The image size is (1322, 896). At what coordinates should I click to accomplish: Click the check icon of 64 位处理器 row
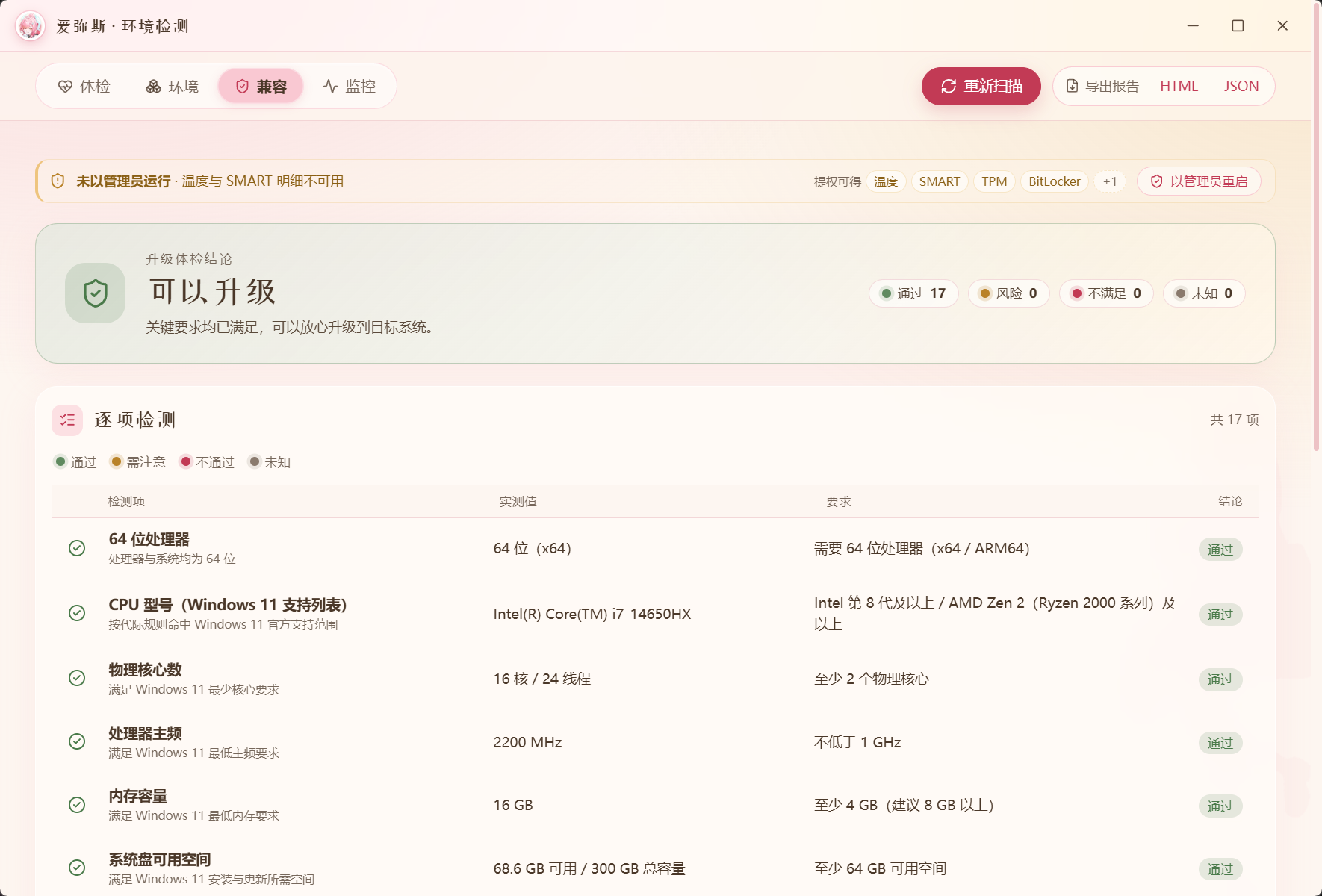click(77, 548)
